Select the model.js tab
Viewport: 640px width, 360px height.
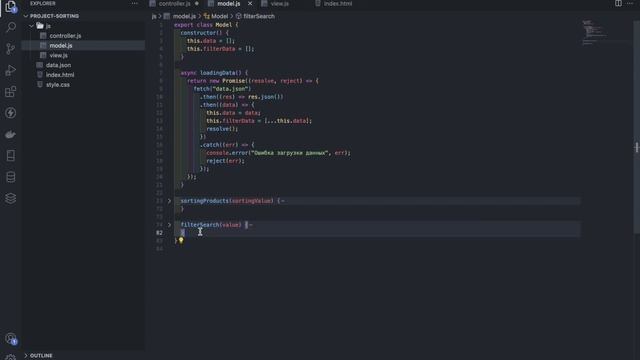pos(228,4)
